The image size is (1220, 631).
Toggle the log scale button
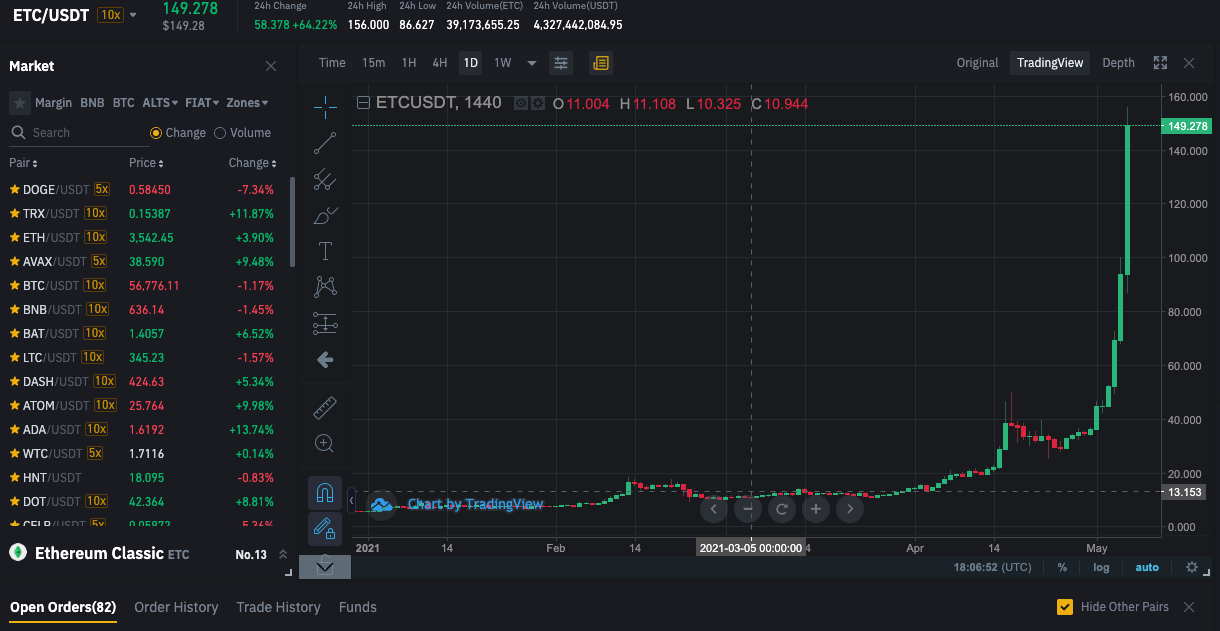coord(1101,567)
